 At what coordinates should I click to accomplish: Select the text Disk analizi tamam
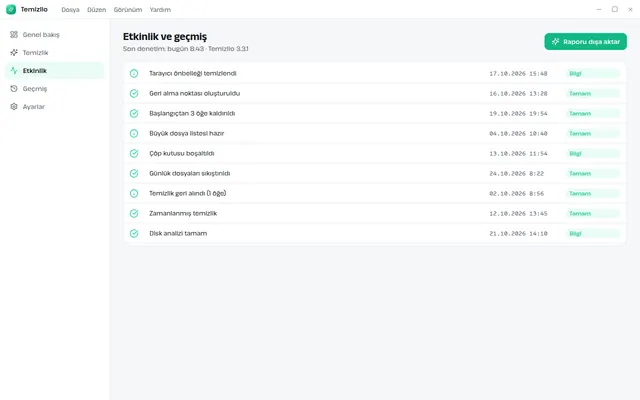click(x=178, y=233)
